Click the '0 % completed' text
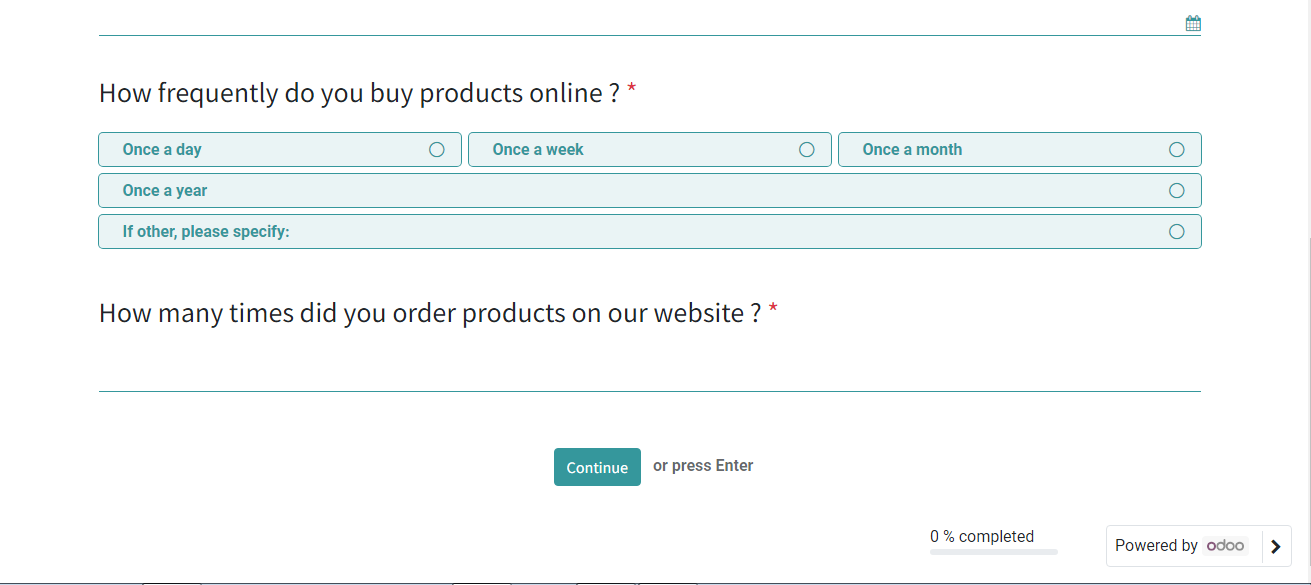The image size is (1311, 585). coord(982,536)
